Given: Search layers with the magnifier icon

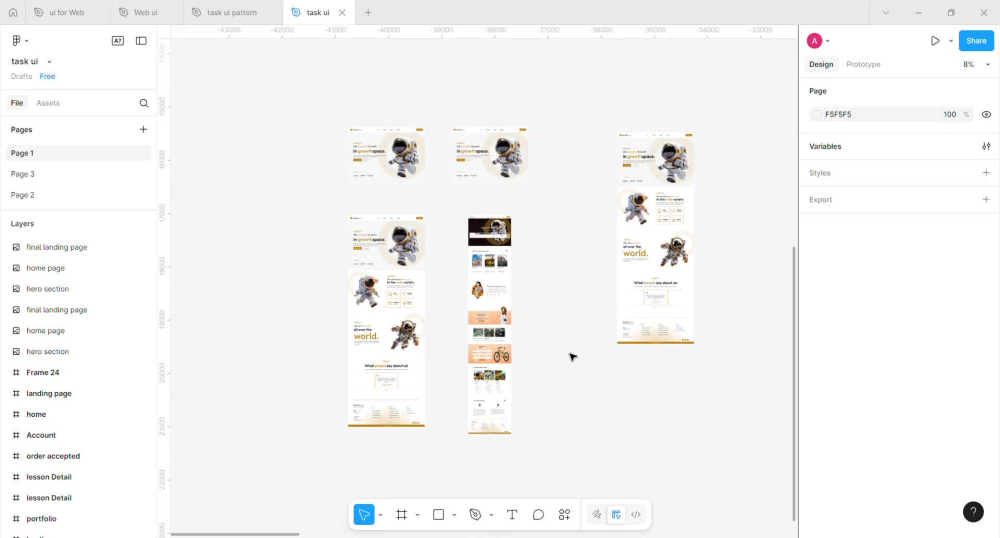Looking at the screenshot, I should point(144,103).
